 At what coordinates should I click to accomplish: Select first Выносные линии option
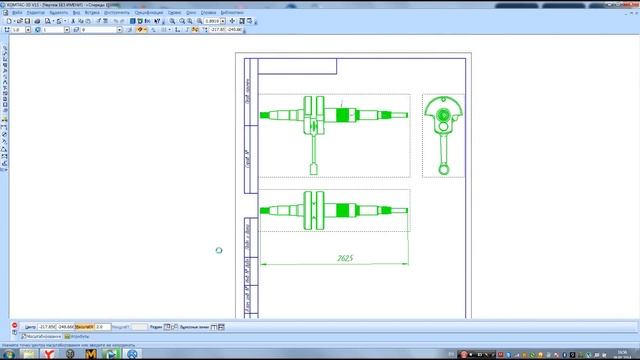coord(213,327)
